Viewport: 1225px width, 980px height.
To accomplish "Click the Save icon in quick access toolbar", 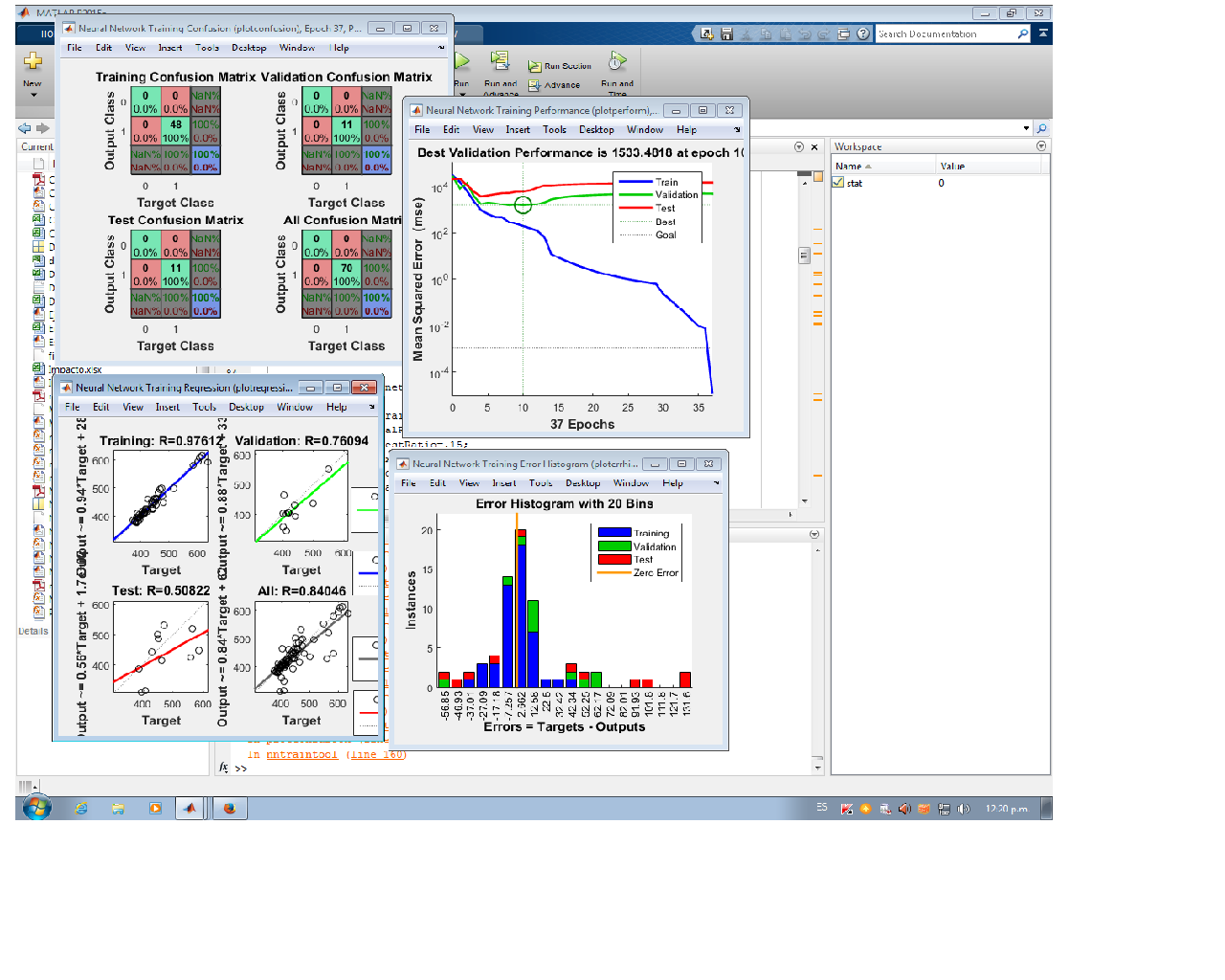I will [x=726, y=33].
